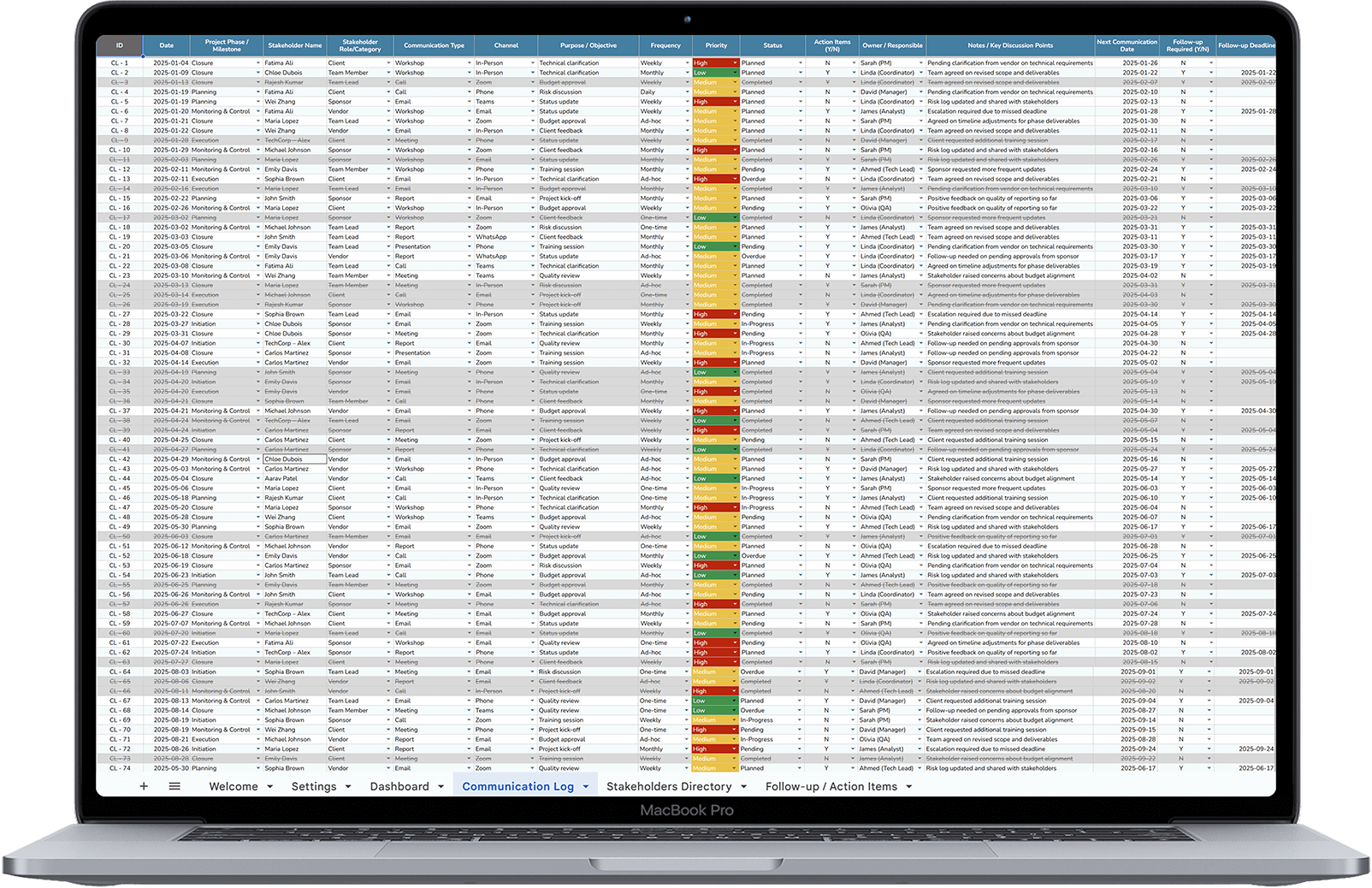Open Priority dropdown in row CL - 1
The width and height of the screenshot is (1372, 888).
click(x=735, y=63)
